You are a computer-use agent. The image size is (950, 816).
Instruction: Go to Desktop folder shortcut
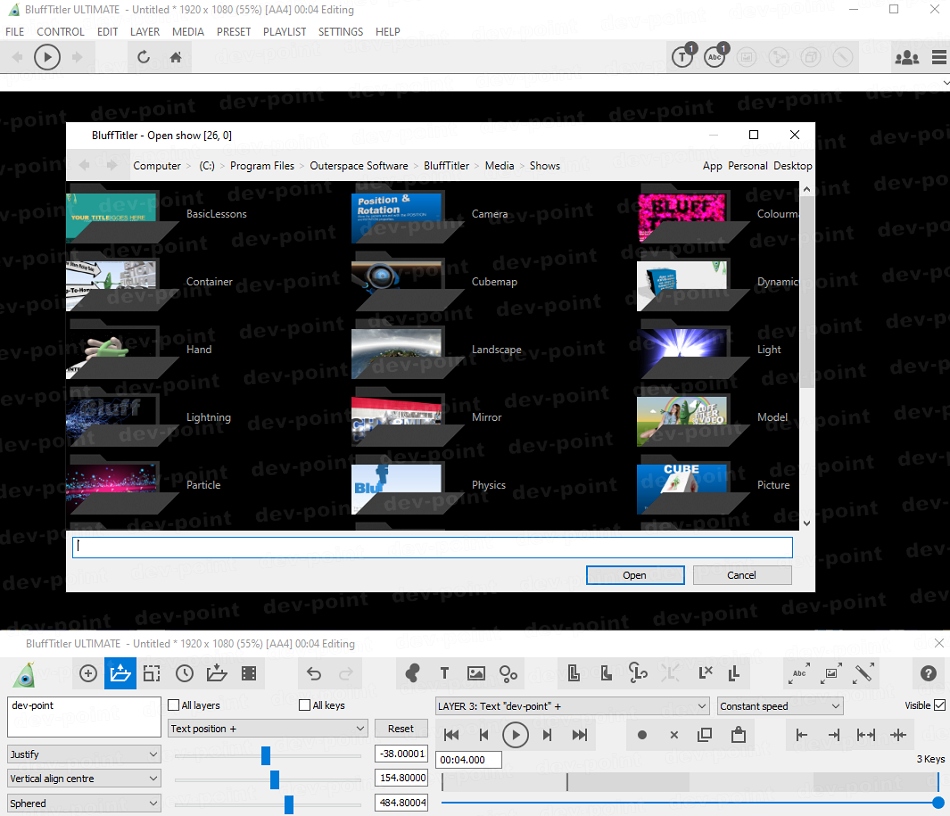(792, 165)
